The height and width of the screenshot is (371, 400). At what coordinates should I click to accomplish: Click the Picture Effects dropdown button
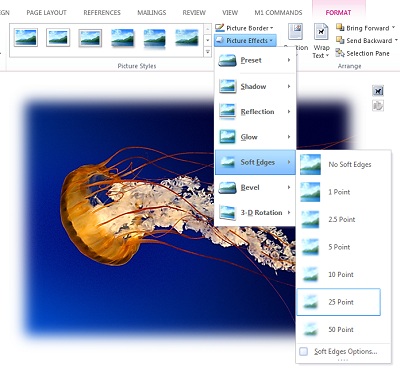click(x=245, y=41)
